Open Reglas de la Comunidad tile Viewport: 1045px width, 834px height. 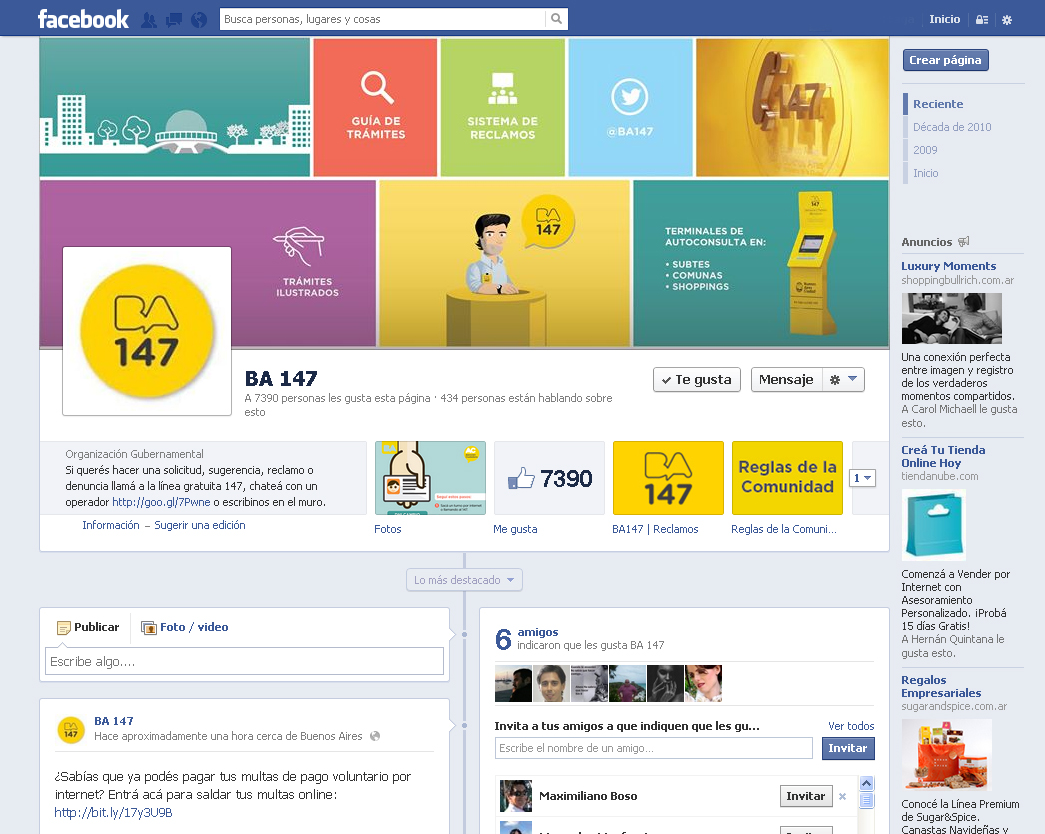pos(787,478)
